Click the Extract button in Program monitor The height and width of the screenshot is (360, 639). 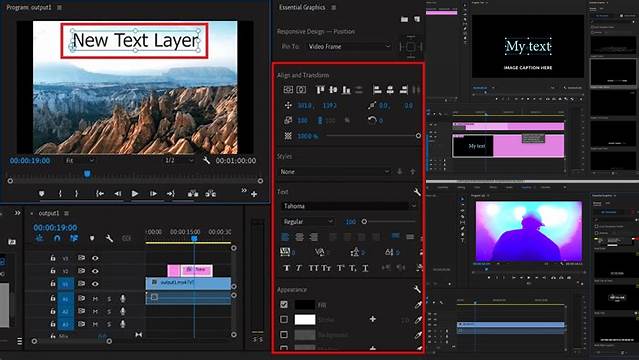point(211,194)
